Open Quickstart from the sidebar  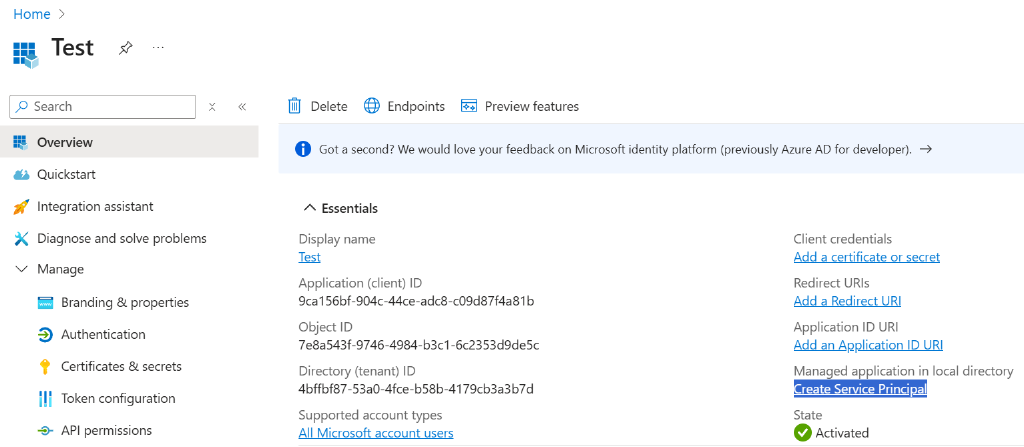pyautogui.click(x=66, y=174)
